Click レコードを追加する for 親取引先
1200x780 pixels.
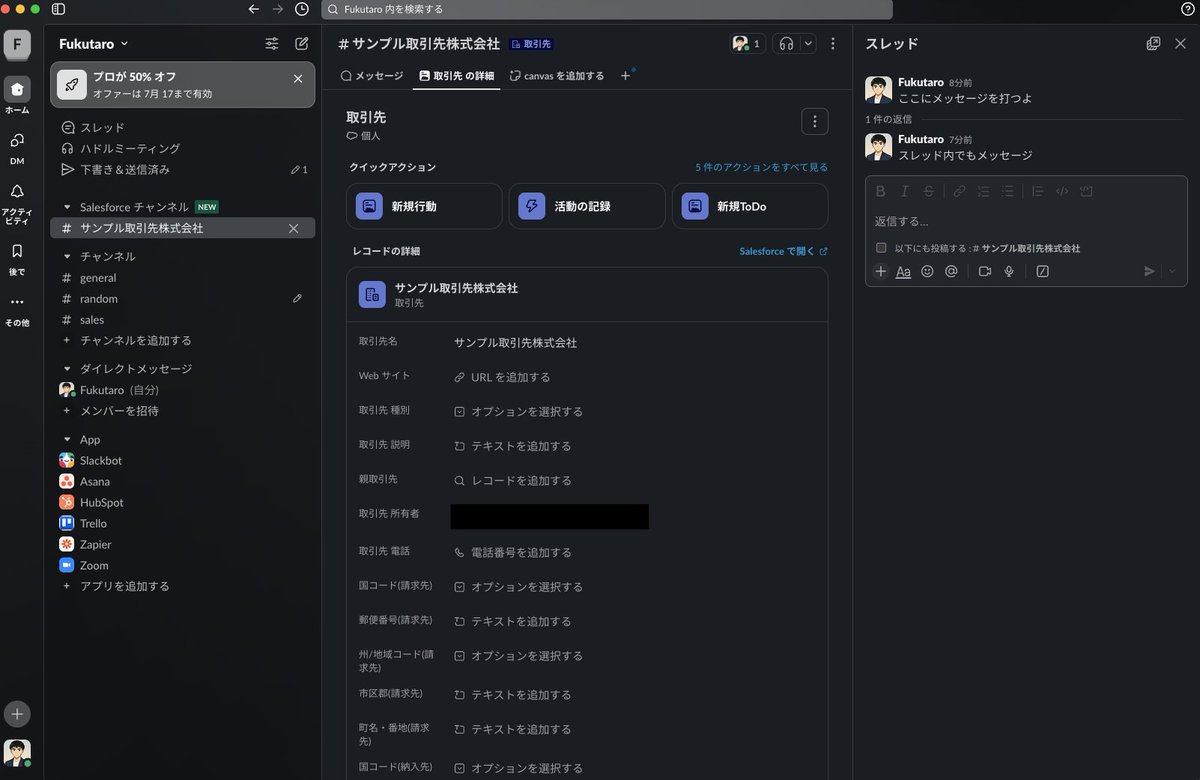[x=513, y=480]
